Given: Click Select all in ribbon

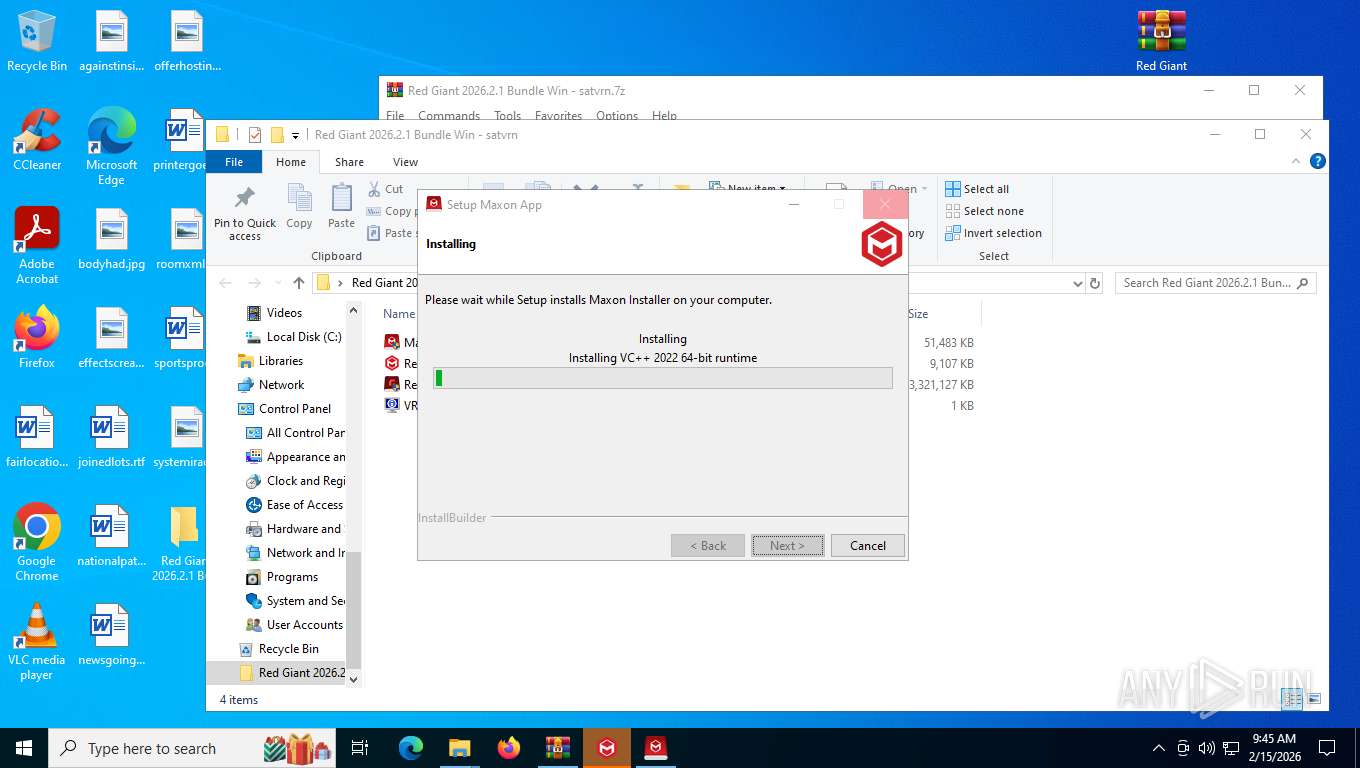Looking at the screenshot, I should 977,189.
